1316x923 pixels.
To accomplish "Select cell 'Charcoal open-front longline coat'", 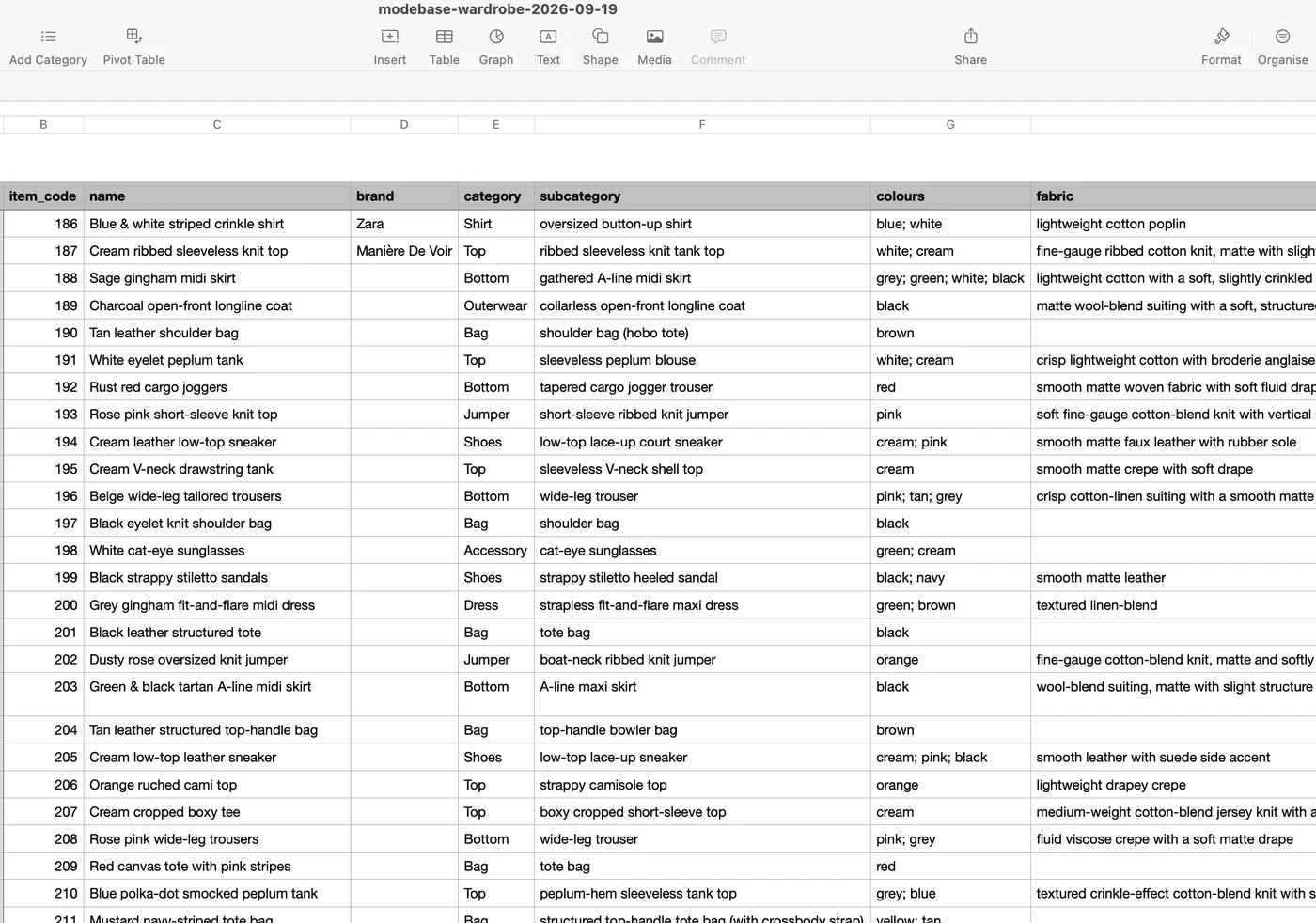I will click(217, 305).
